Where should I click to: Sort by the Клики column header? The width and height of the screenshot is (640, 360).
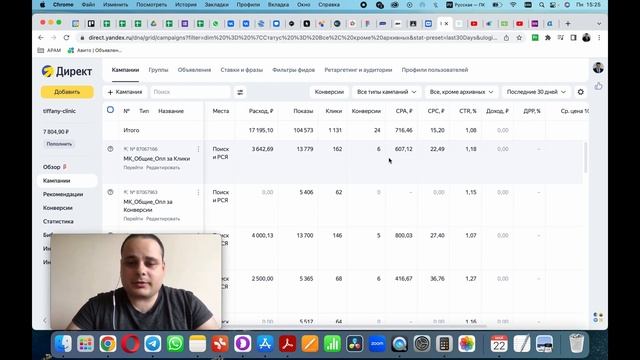[x=333, y=111]
